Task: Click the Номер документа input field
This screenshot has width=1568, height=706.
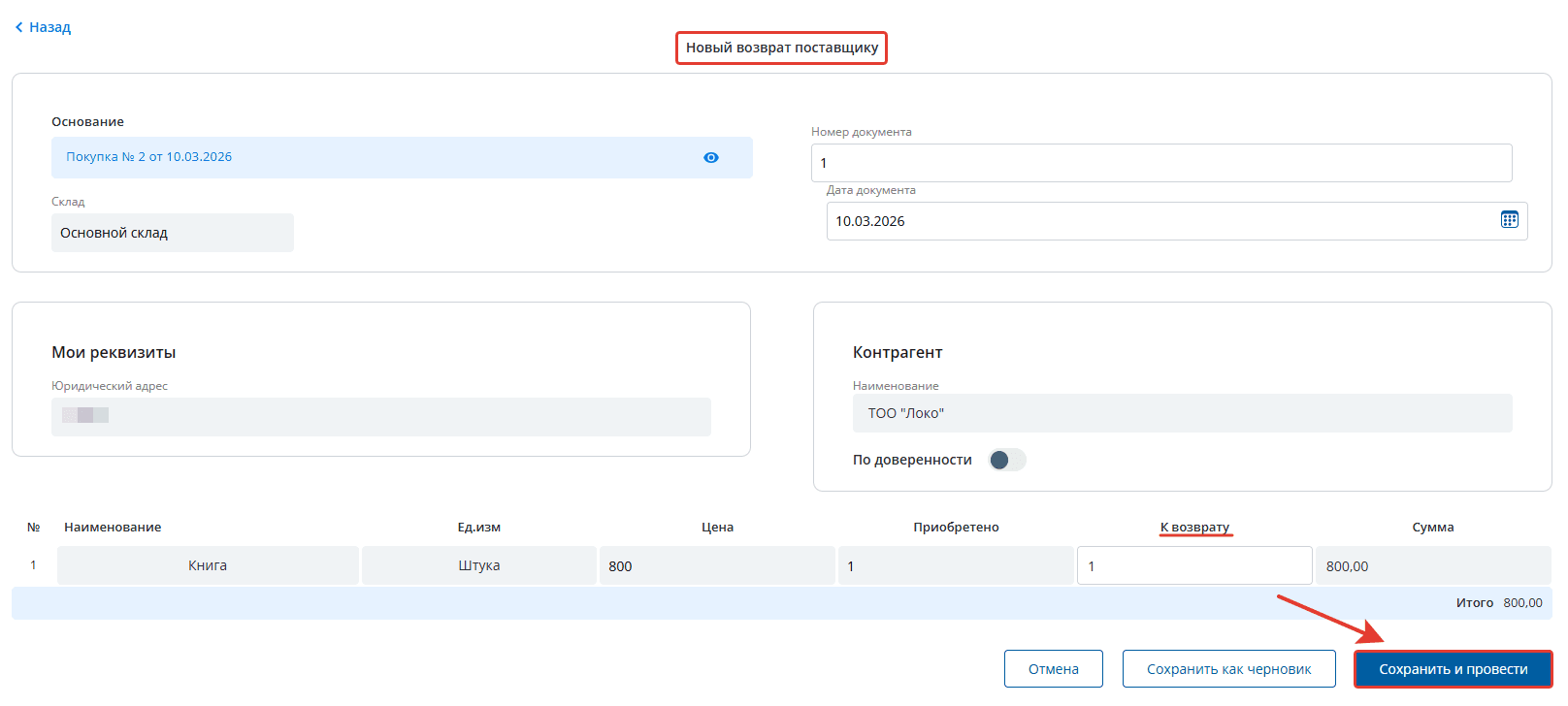Action: [x=1160, y=163]
